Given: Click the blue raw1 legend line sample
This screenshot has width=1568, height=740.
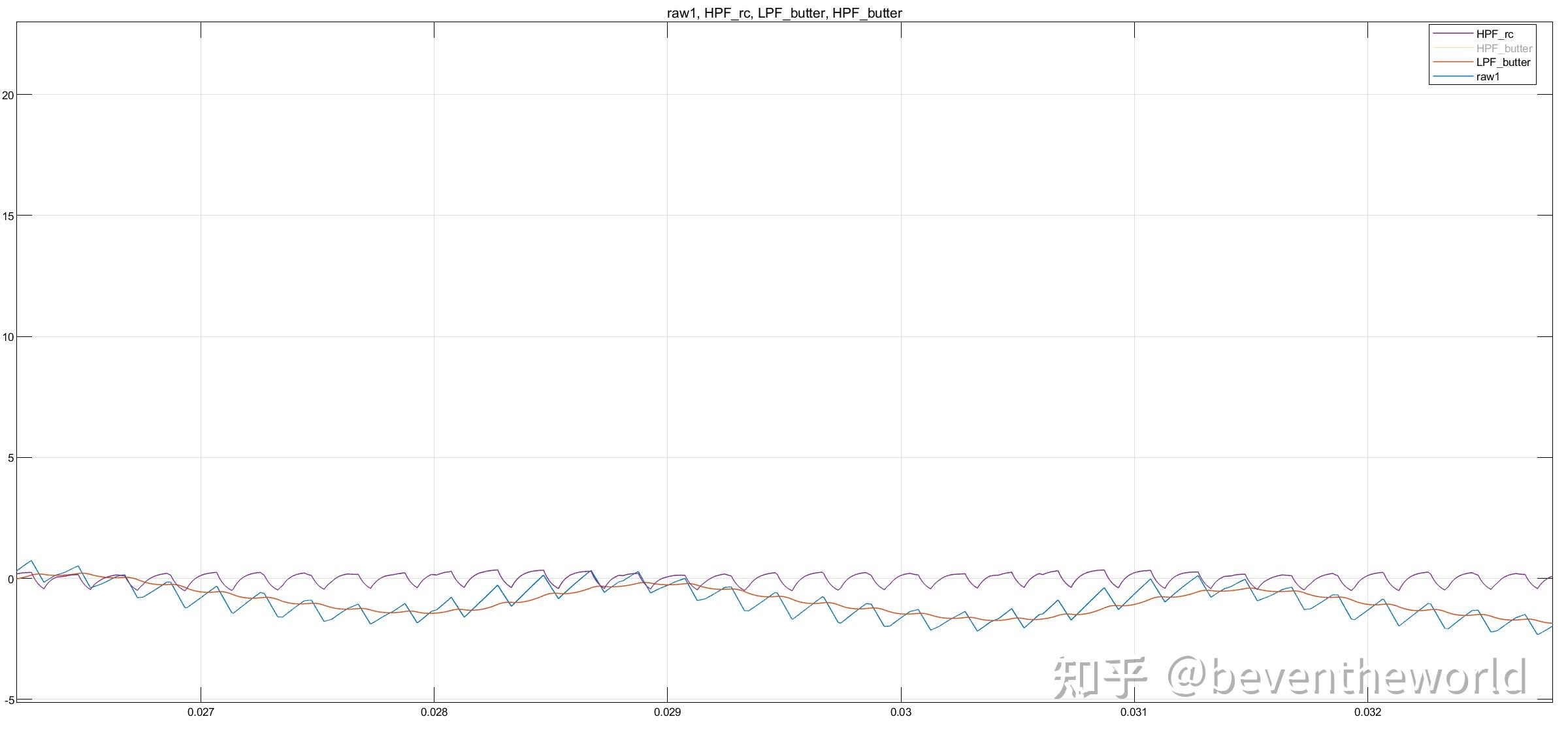Looking at the screenshot, I should (1453, 76).
